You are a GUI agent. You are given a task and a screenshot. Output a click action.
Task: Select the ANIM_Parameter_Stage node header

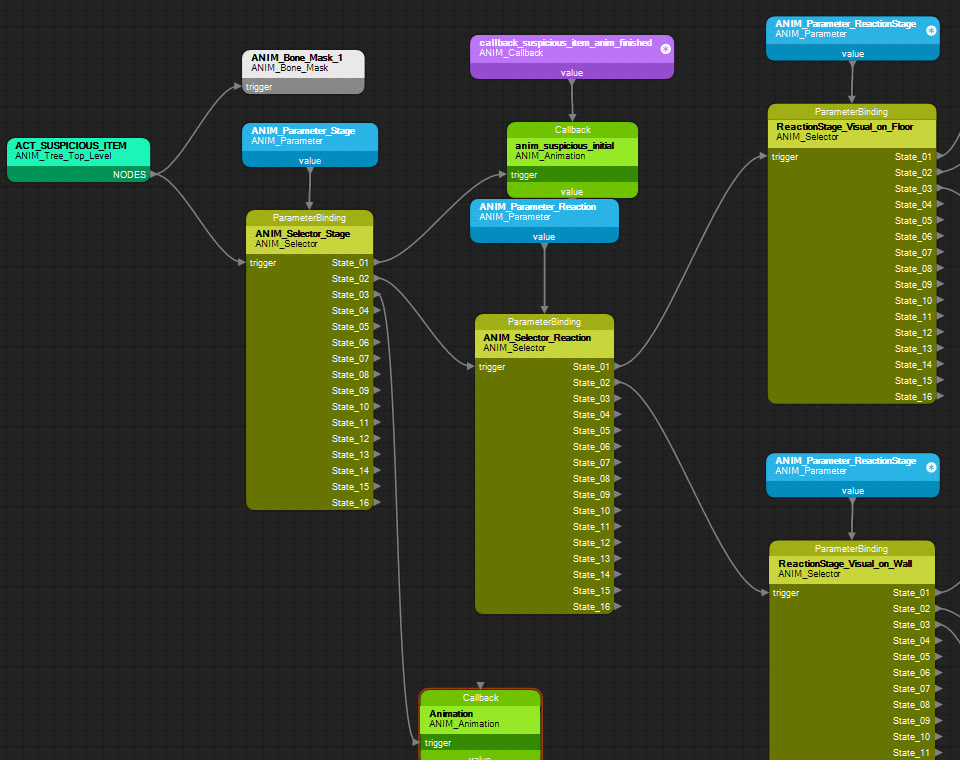pos(310,136)
